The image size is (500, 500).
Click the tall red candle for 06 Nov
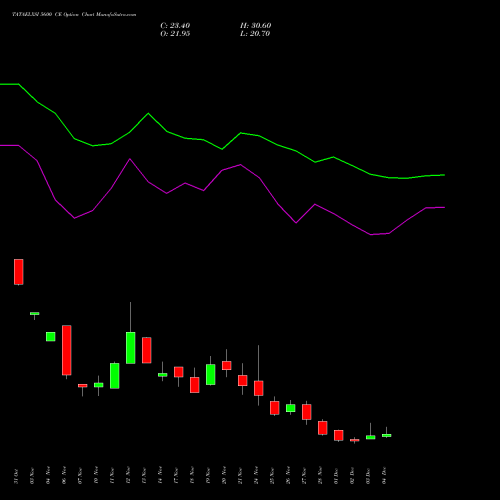click(x=67, y=350)
